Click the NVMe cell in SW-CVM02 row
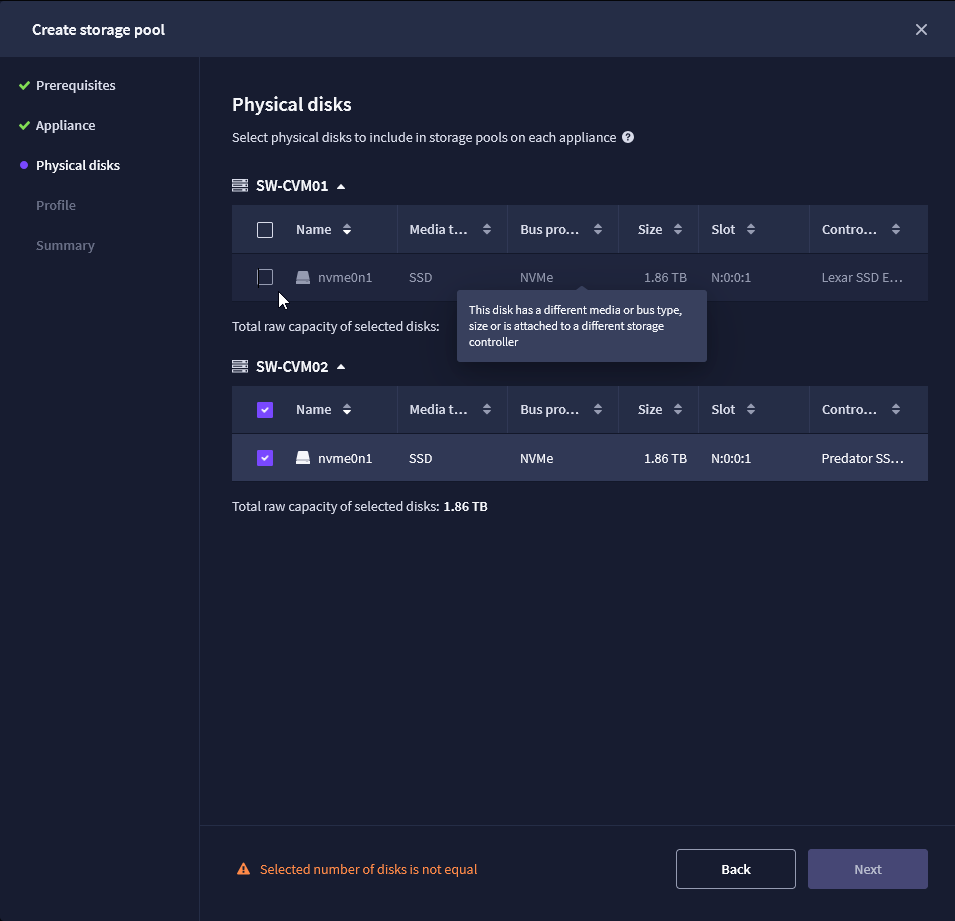 click(x=537, y=458)
